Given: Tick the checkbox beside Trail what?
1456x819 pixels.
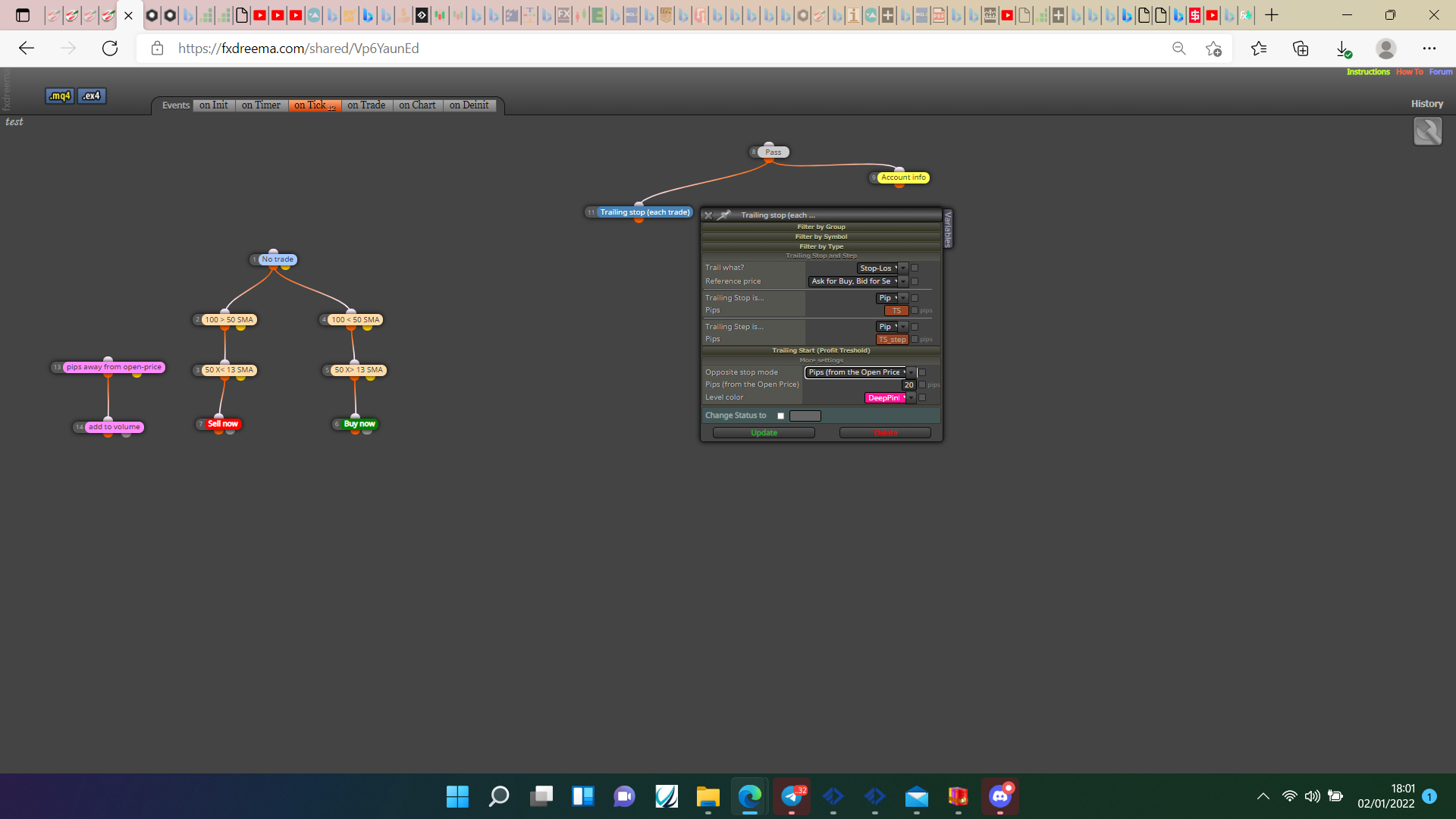Looking at the screenshot, I should pyautogui.click(x=915, y=268).
